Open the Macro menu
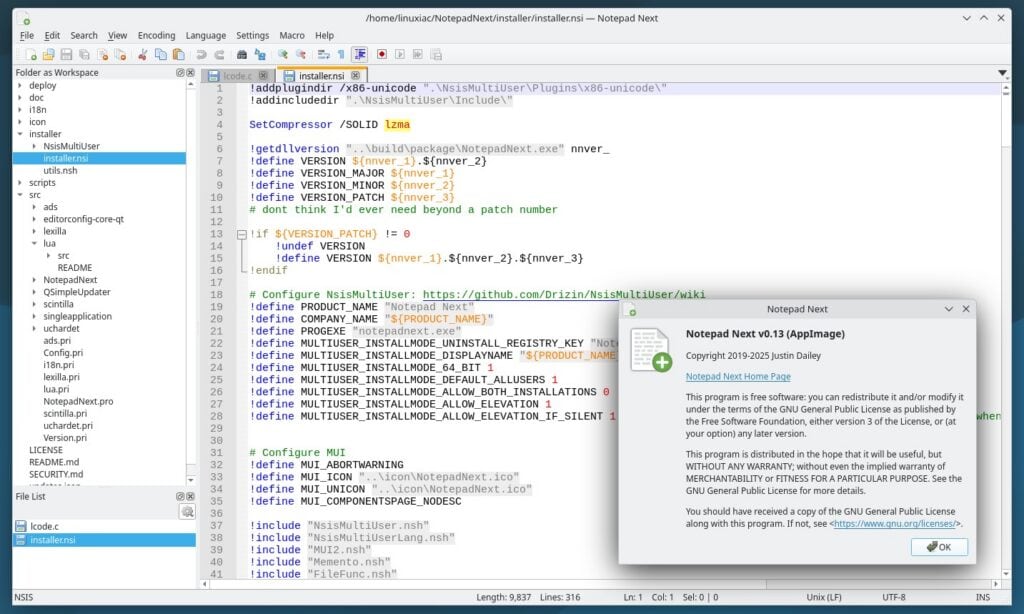Screen dimensions: 1024x614 click(x=291, y=34)
